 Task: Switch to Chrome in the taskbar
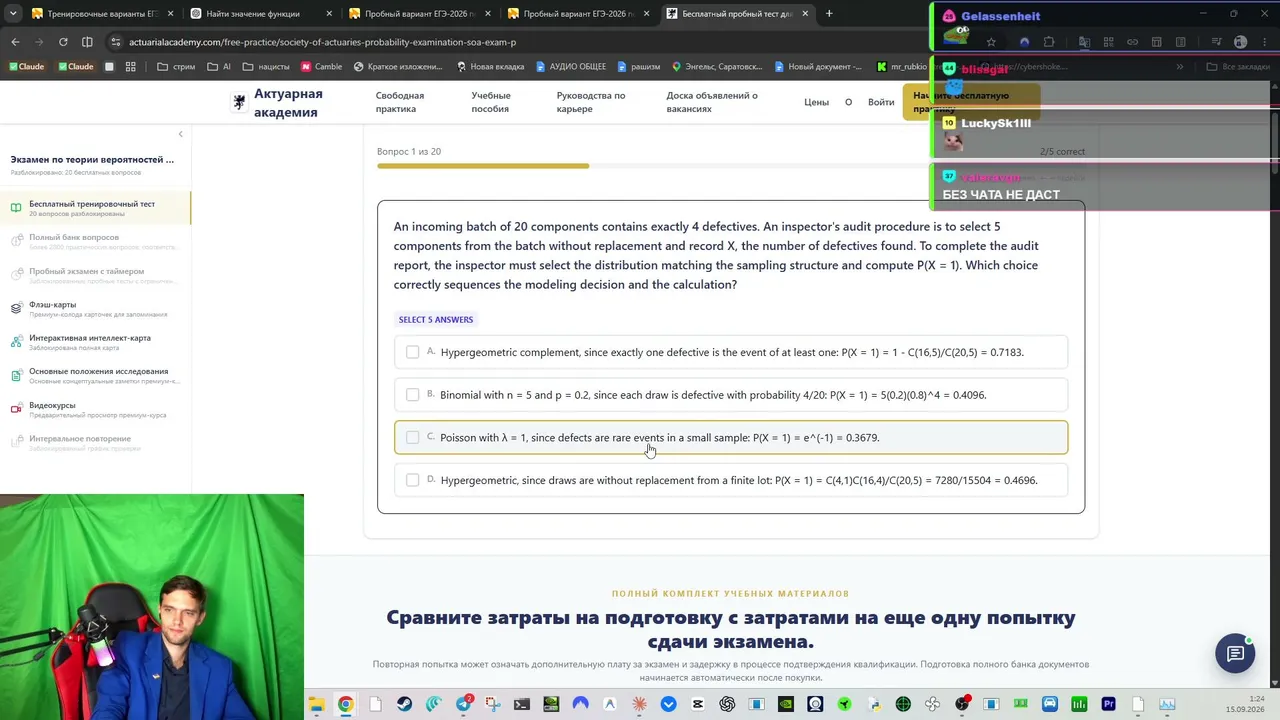coord(345,704)
